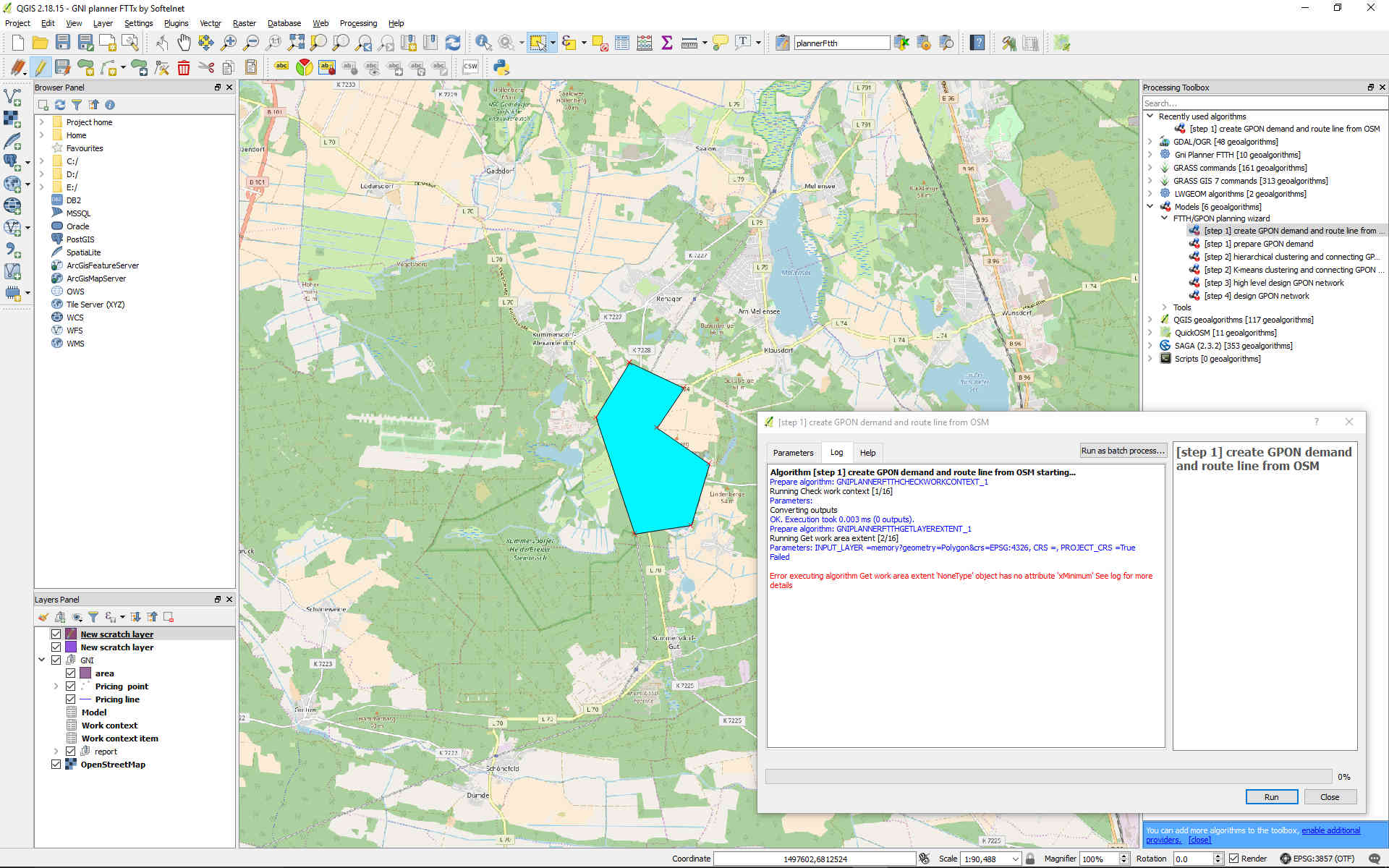Image resolution: width=1389 pixels, height=868 pixels.
Task: Click the [close] link in toolbox hint
Action: coord(1199,840)
